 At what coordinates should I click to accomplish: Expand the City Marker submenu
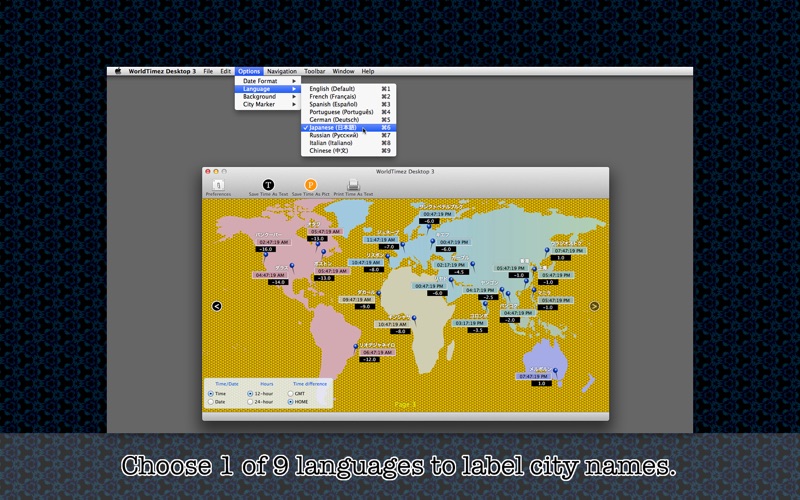click(x=268, y=104)
